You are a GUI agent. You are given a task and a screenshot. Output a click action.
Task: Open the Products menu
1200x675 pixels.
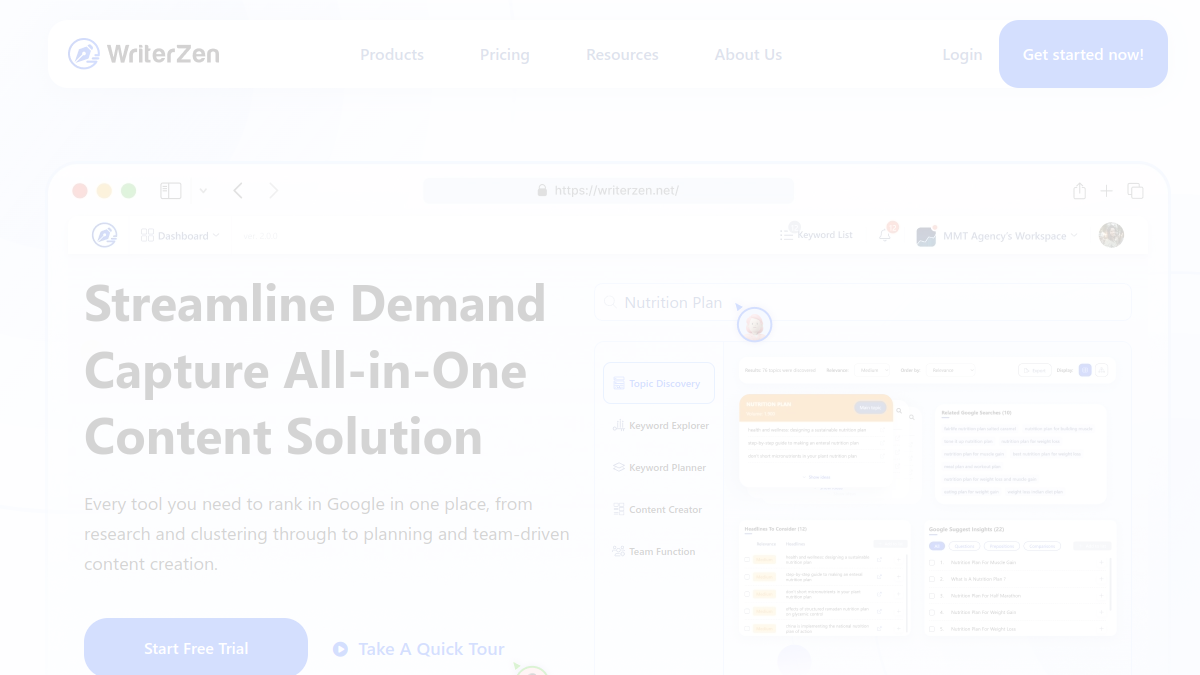[392, 55]
